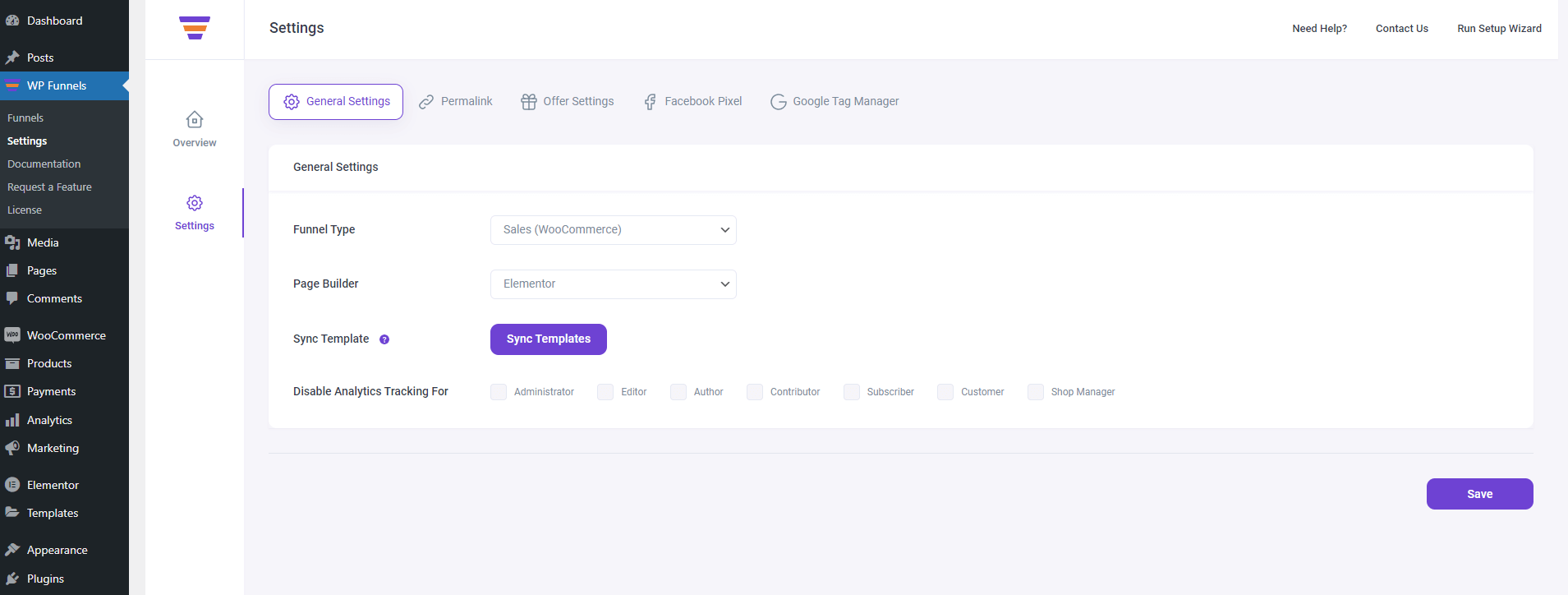Check the Subscriber tracking checkbox
The image size is (1568, 595).
(x=852, y=392)
